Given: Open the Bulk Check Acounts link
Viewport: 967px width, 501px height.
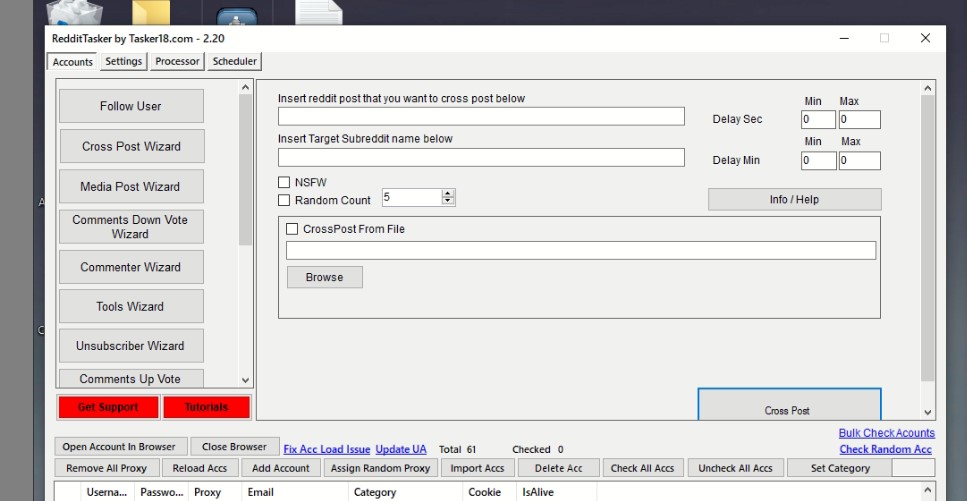Looking at the screenshot, I should pos(886,433).
